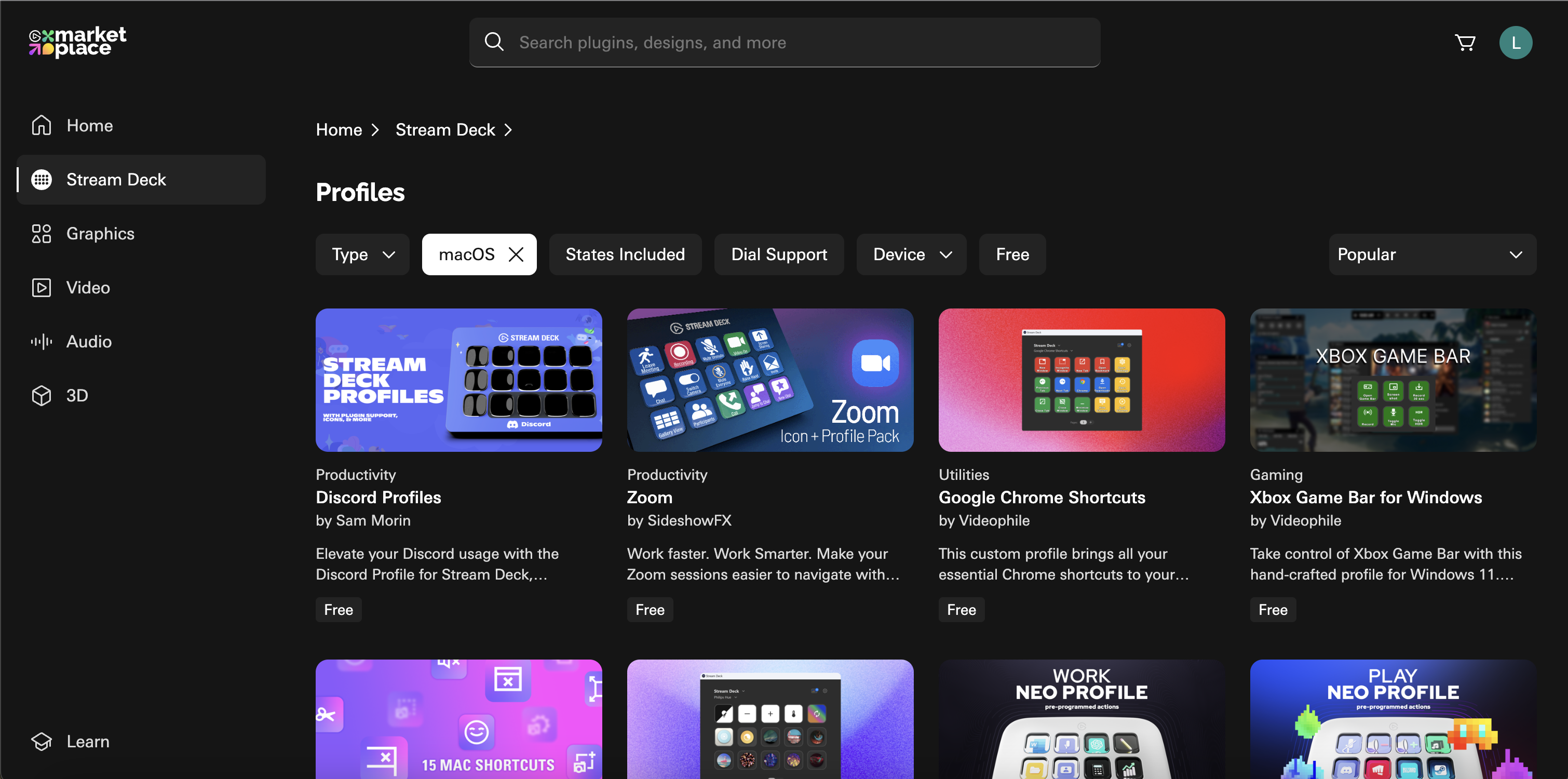Click Free badge under Xbox Game Bar

point(1273,610)
